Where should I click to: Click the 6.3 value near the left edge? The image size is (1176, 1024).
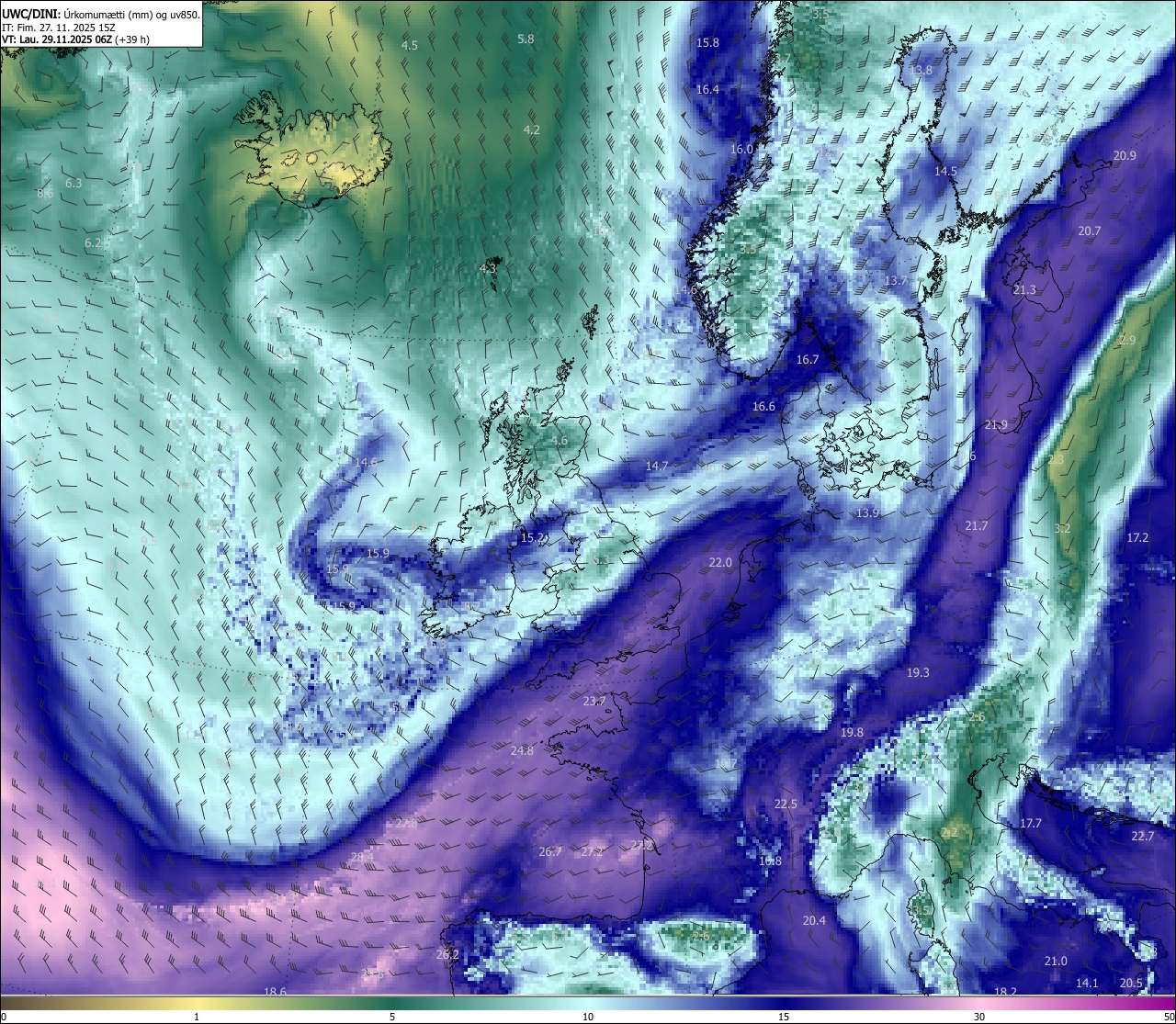point(73,183)
